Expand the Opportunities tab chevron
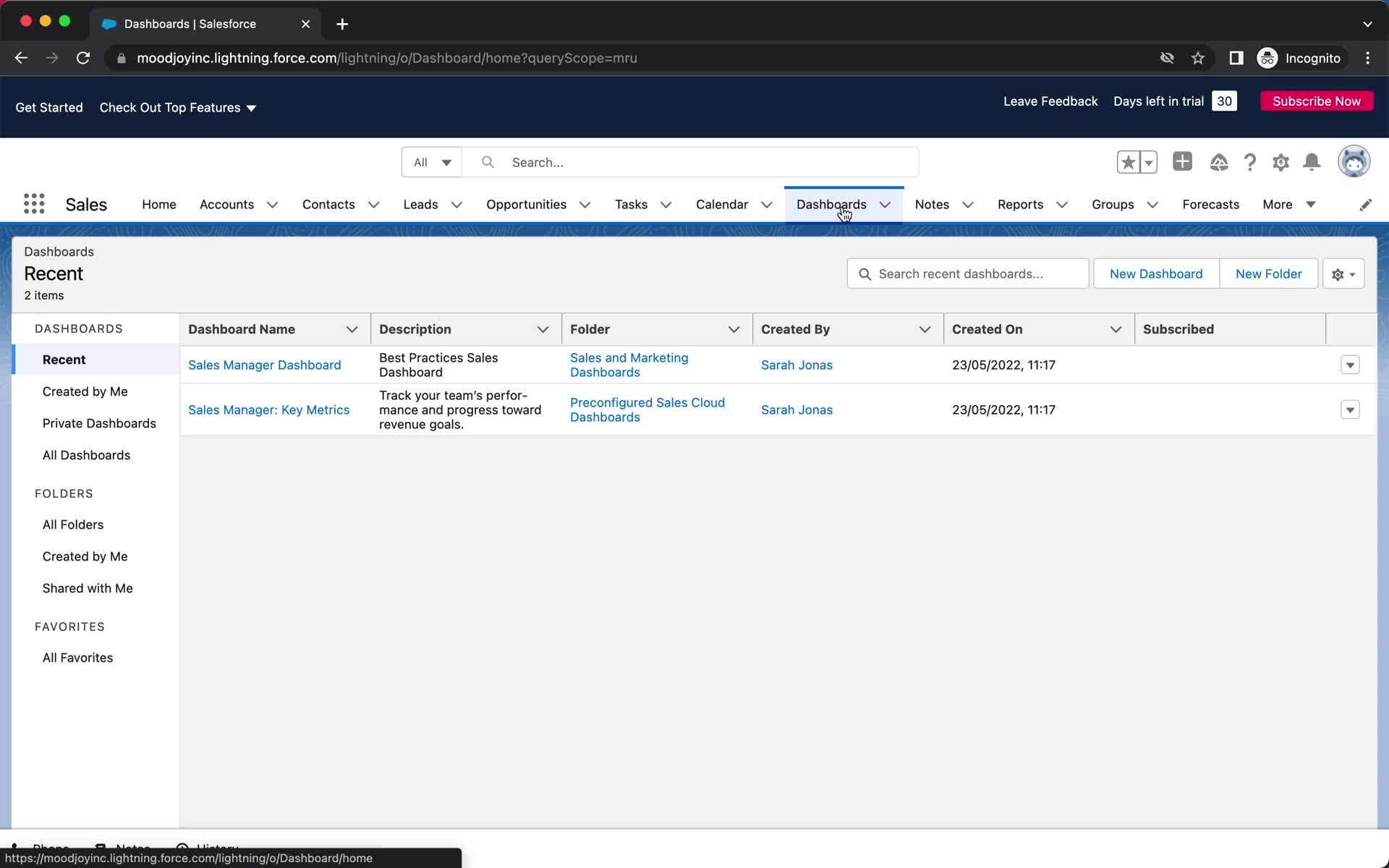 (585, 205)
